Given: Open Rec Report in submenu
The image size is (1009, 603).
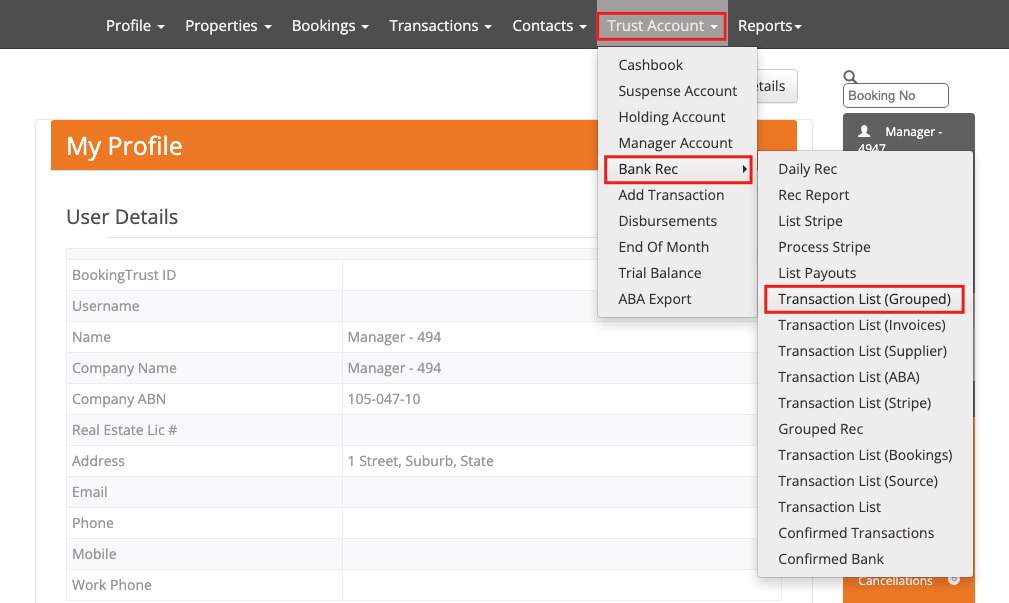Looking at the screenshot, I should click(813, 195).
